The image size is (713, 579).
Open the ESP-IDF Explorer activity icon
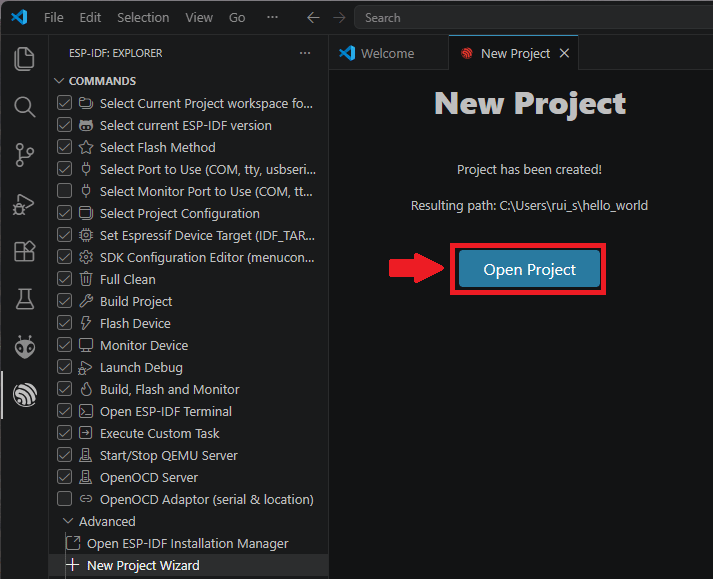[x=25, y=394]
